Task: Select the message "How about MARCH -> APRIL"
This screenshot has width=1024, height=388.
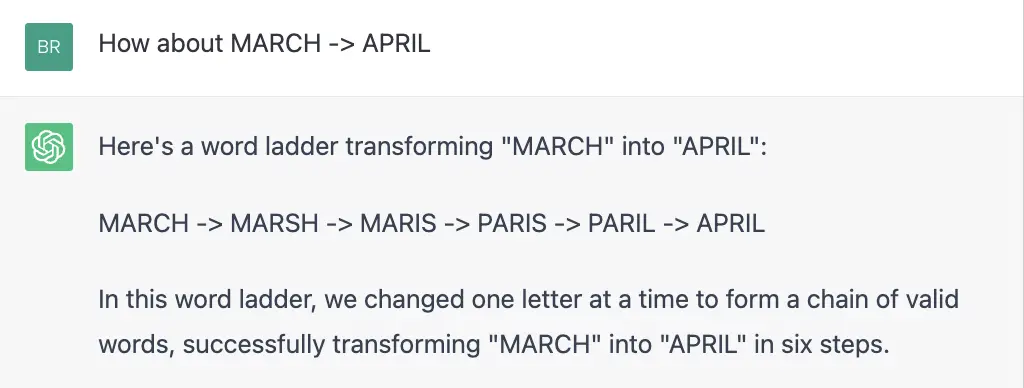Action: point(264,44)
